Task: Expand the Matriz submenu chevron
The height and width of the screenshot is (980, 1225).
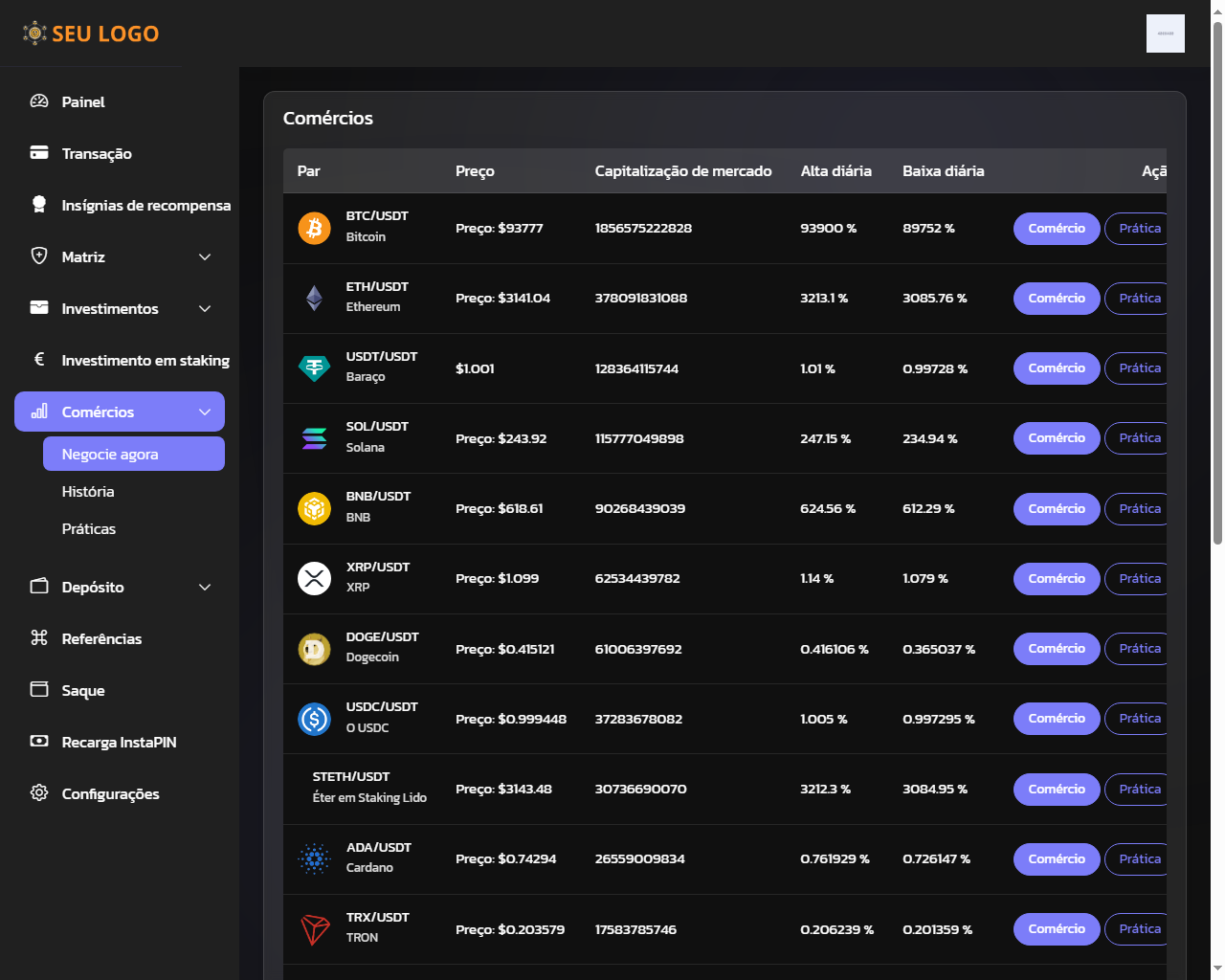Action: click(205, 256)
